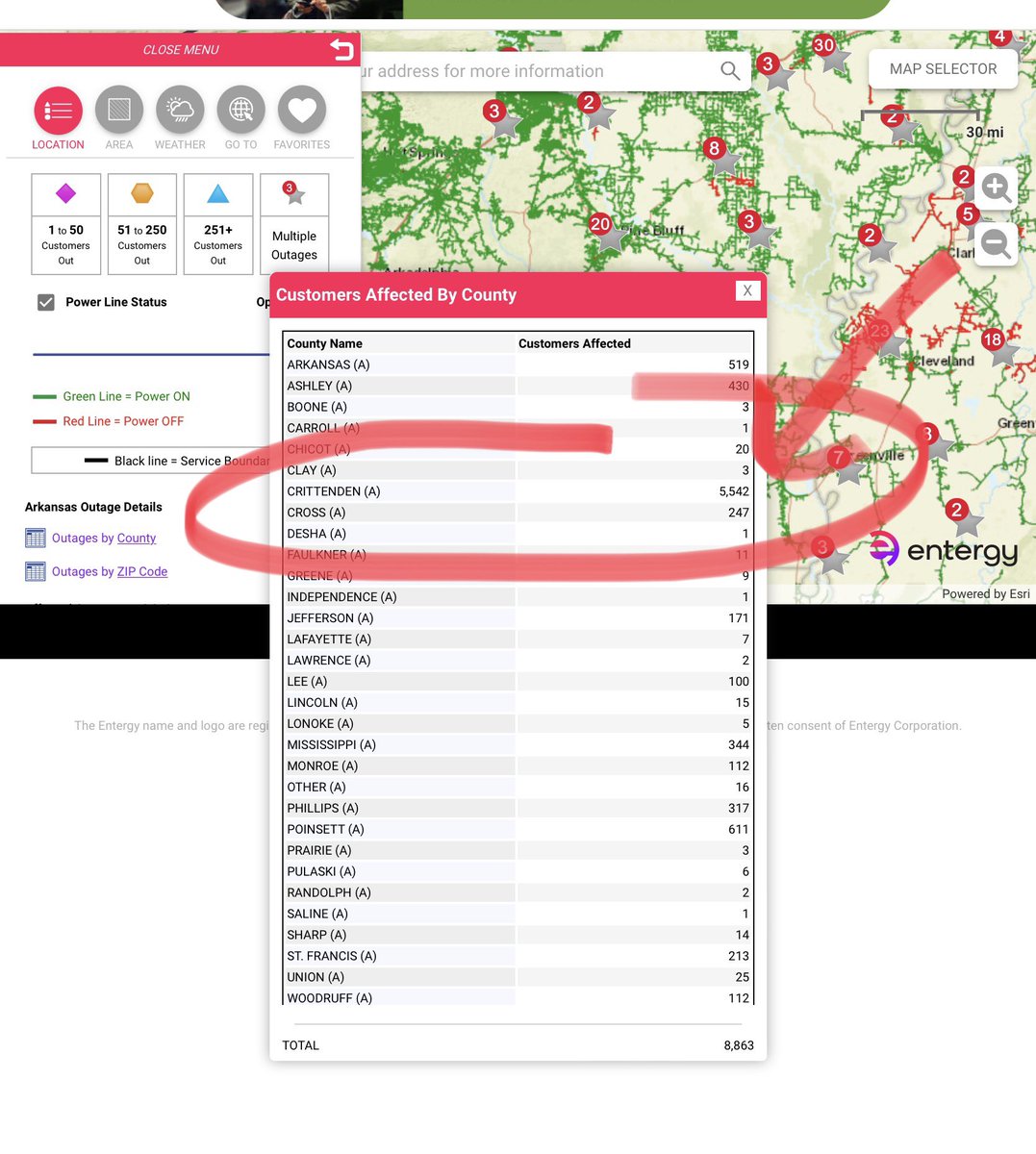Click the Close Menu back arrow icon
This screenshot has height=1154, width=1036.
[x=341, y=49]
